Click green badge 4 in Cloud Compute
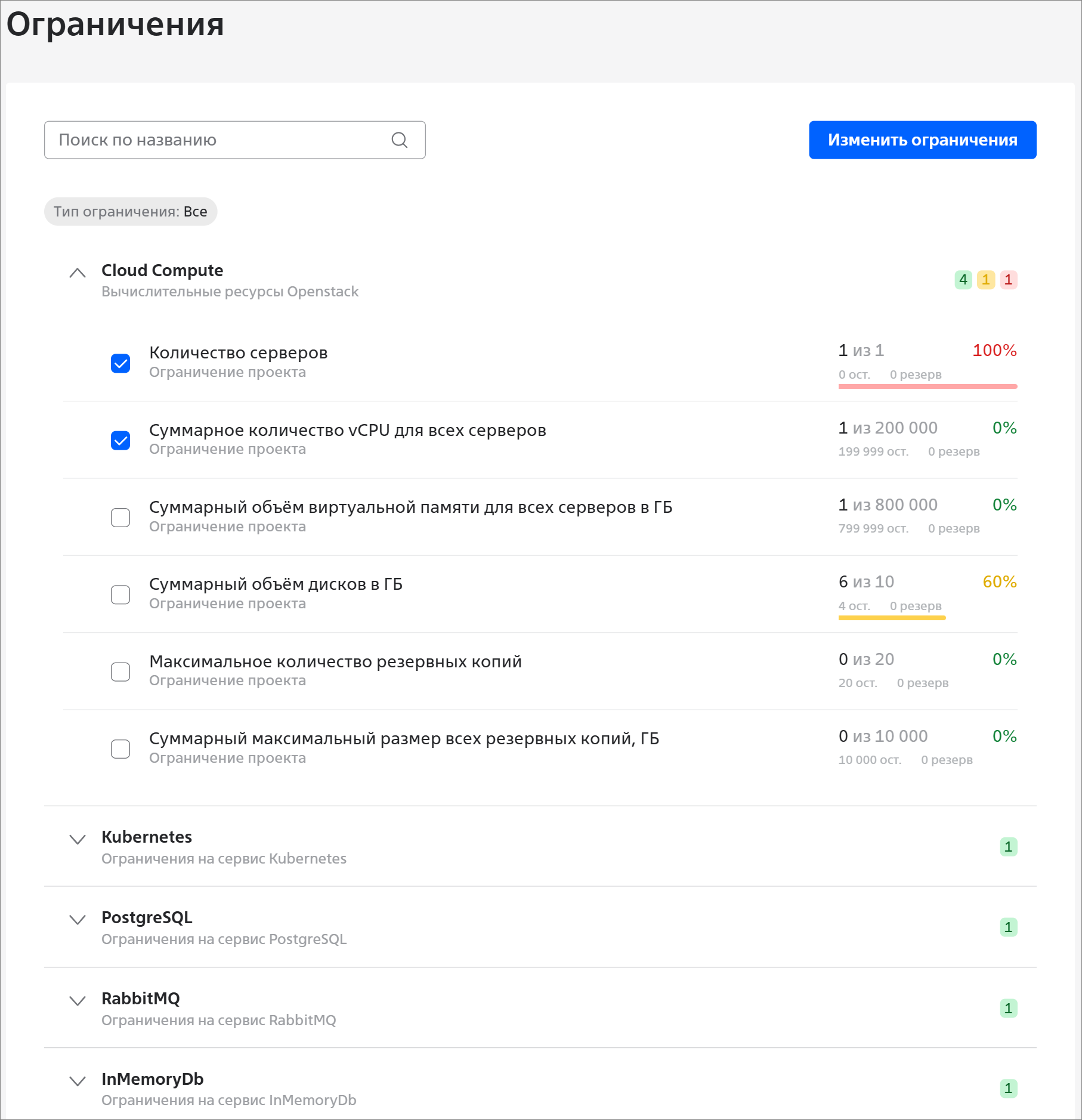 tap(963, 280)
